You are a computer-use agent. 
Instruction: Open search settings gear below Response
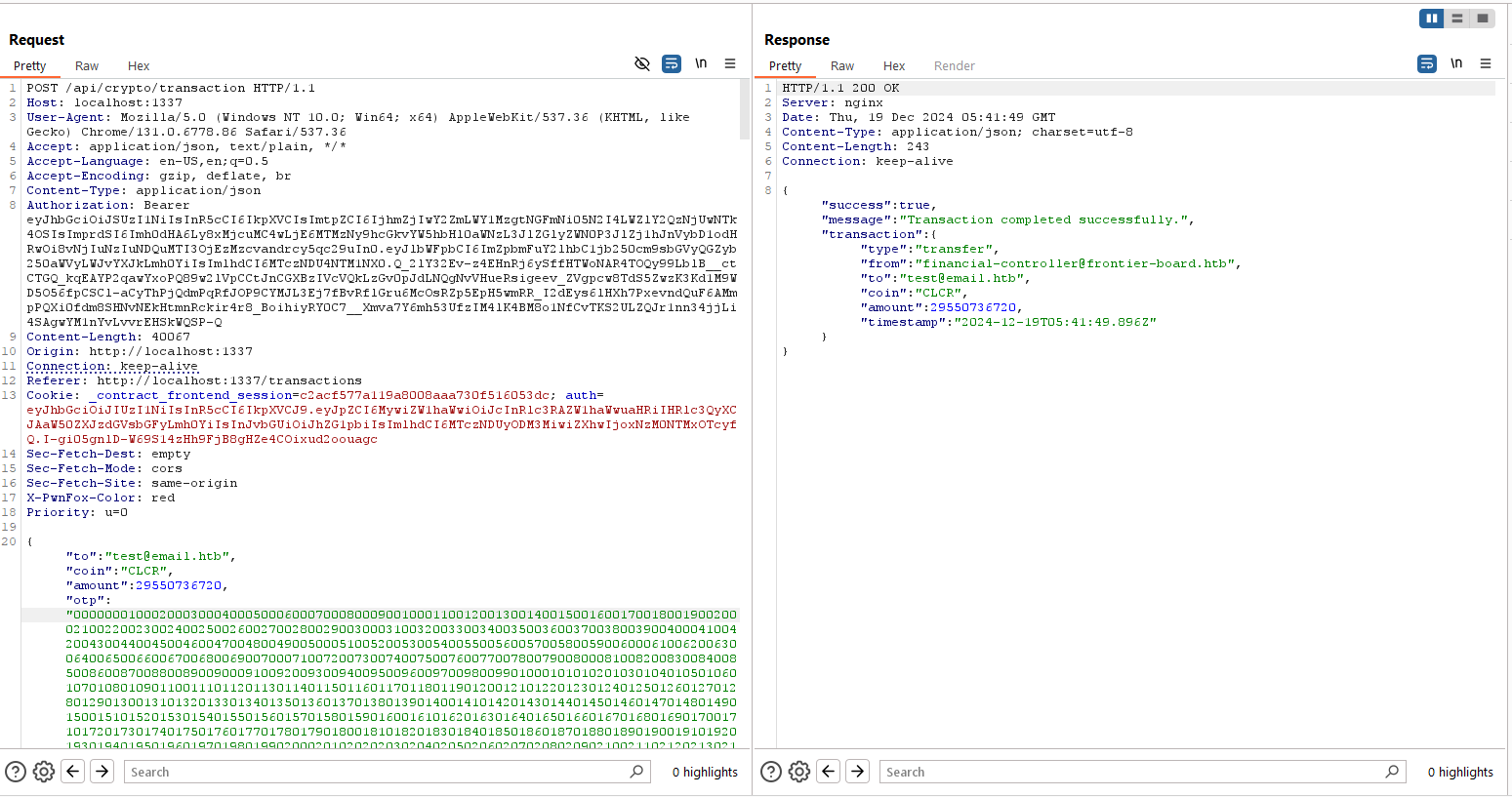click(799, 772)
